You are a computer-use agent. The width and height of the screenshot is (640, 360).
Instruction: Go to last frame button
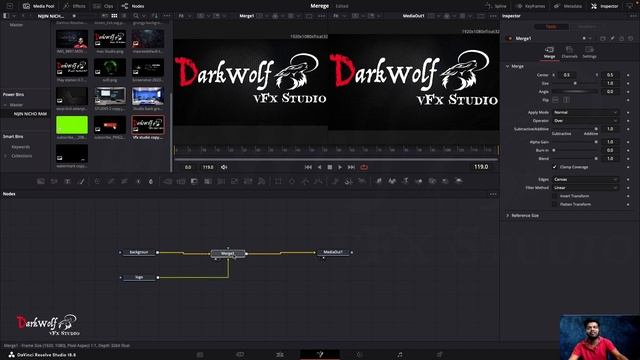351,167
